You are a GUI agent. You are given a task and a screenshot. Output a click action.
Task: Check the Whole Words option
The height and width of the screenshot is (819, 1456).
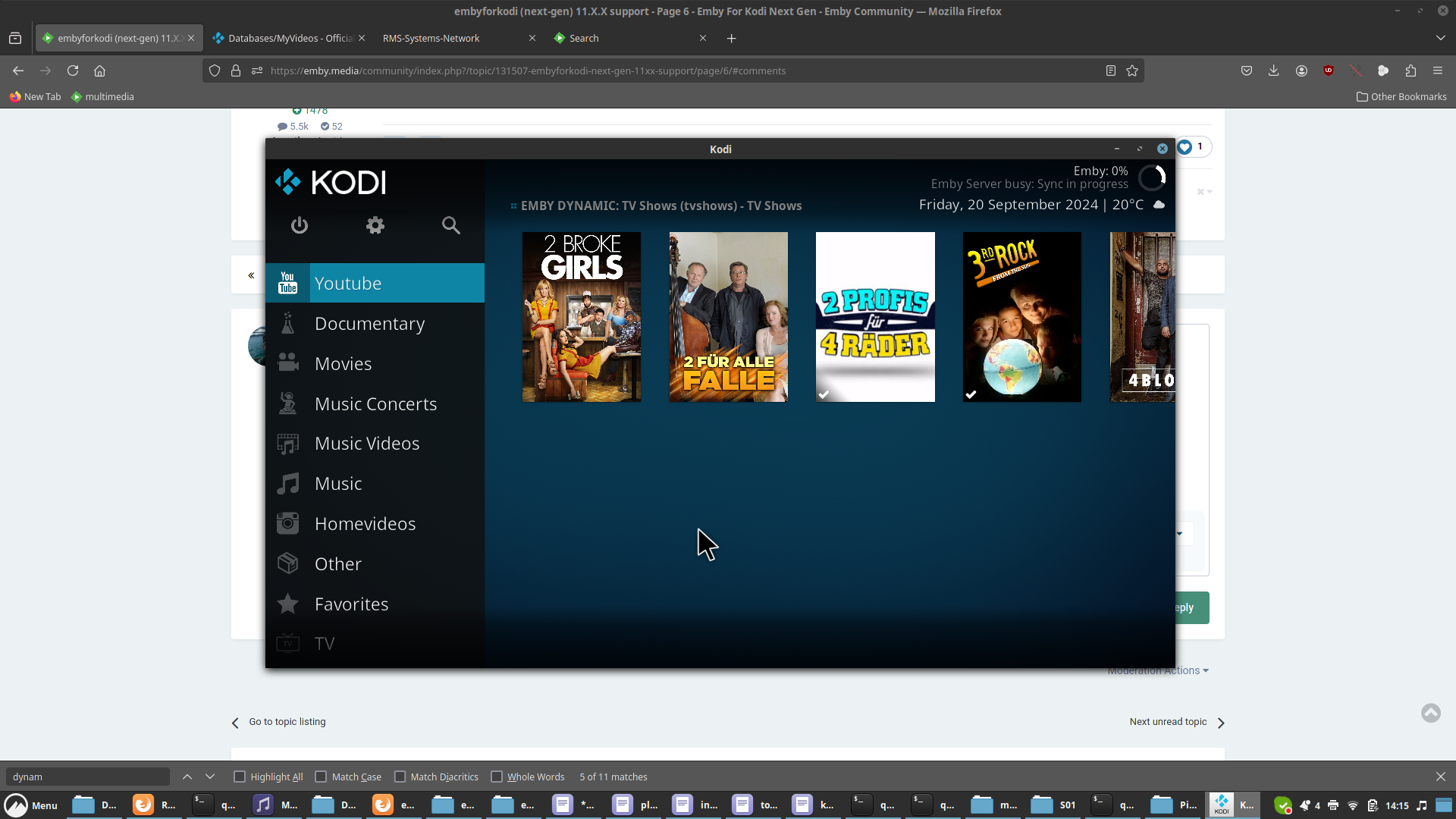click(x=497, y=777)
